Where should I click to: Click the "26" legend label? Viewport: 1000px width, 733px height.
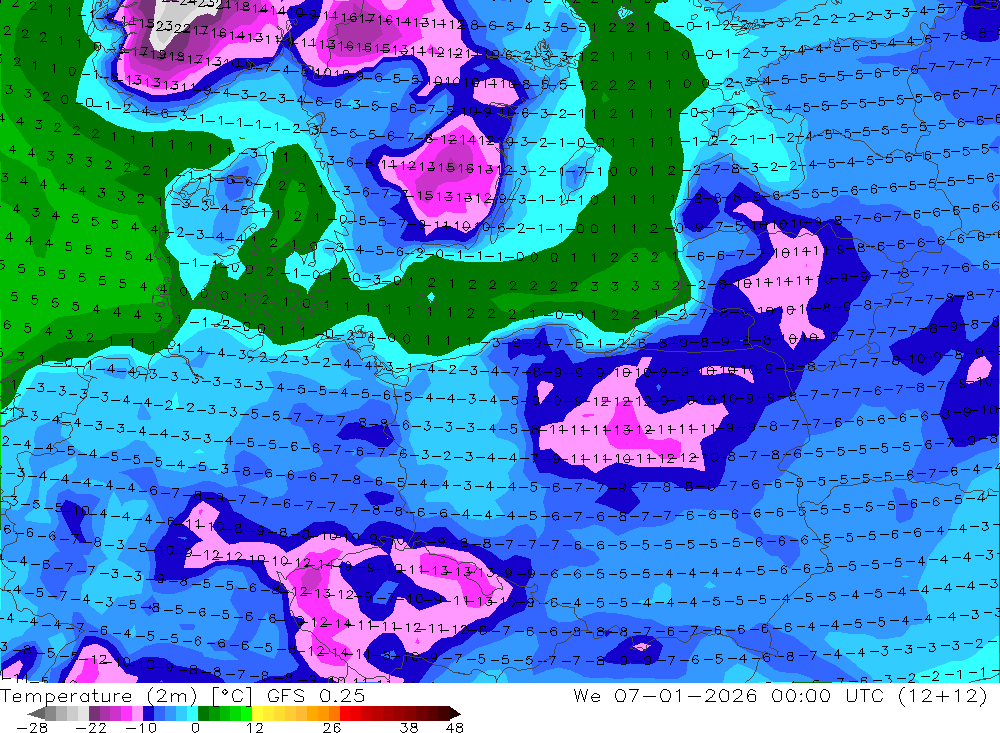(x=332, y=727)
